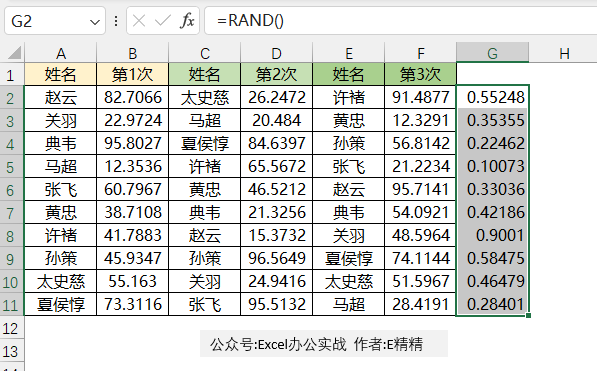Select column H header
597x371 pixels.
click(564, 53)
